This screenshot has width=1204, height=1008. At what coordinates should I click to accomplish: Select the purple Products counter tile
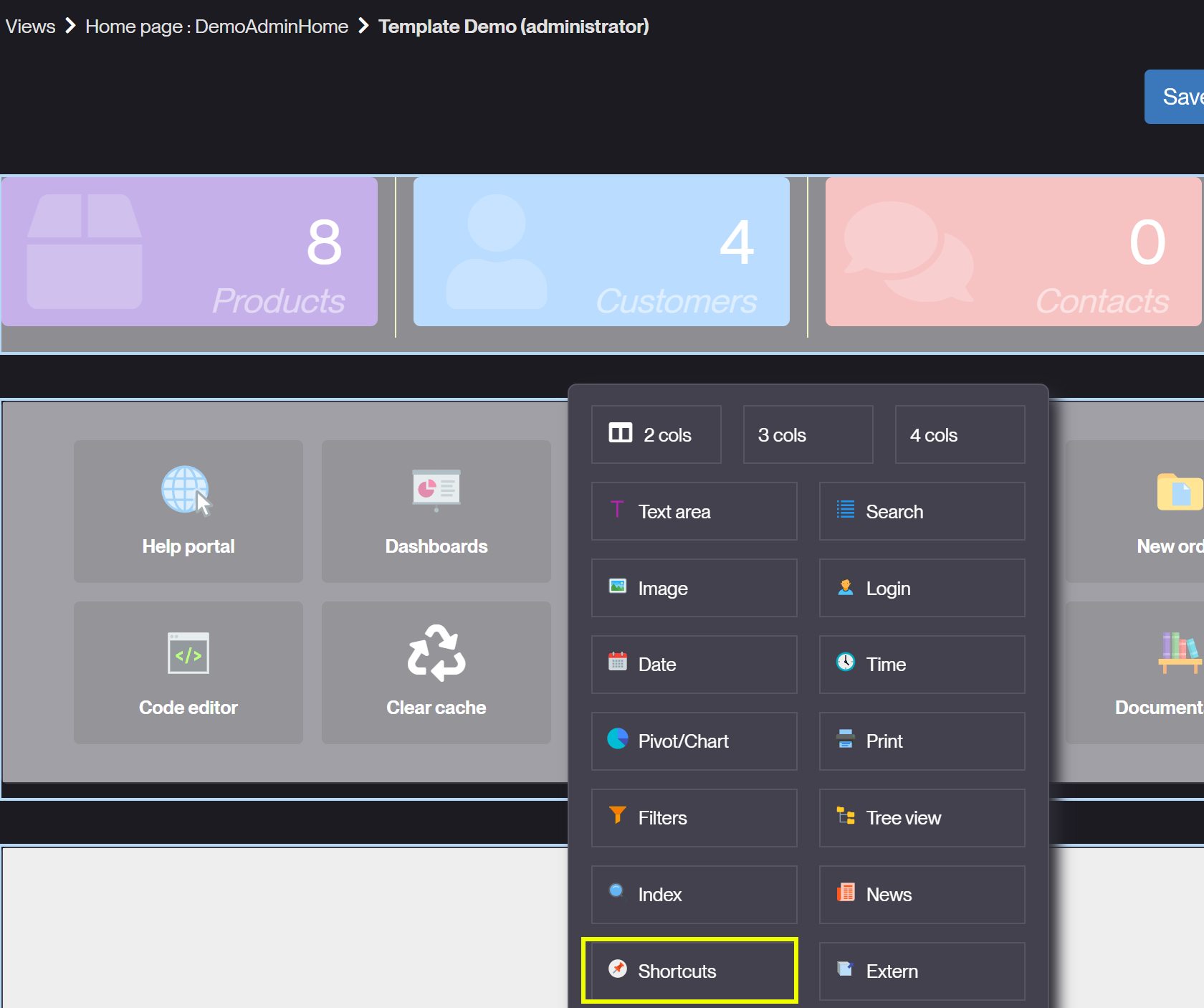190,252
